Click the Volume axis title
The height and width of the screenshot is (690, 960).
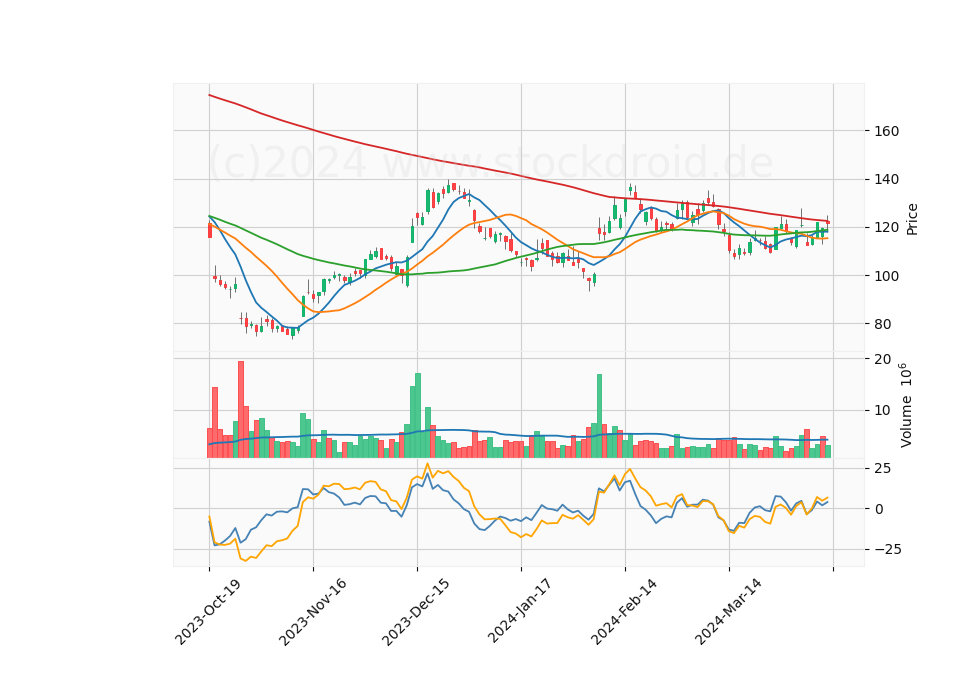(907, 405)
